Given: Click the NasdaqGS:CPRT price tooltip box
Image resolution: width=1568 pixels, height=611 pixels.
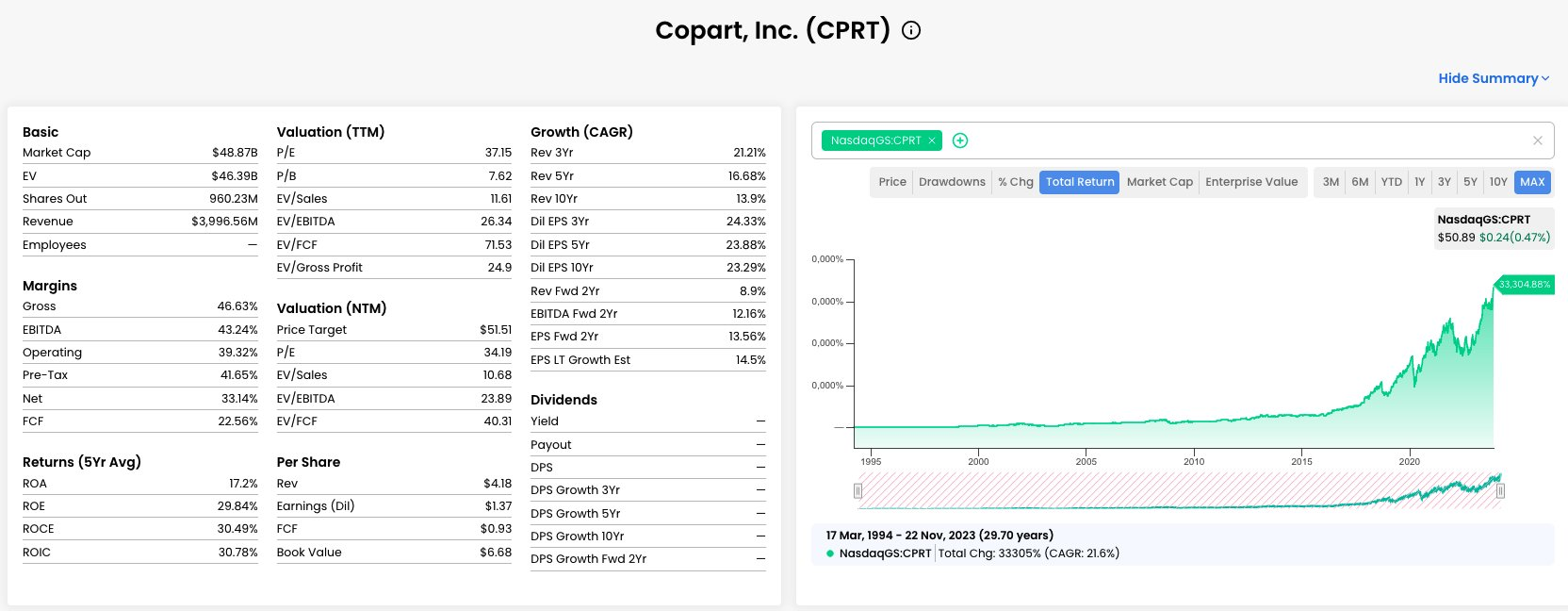Looking at the screenshot, I should pos(1494,228).
